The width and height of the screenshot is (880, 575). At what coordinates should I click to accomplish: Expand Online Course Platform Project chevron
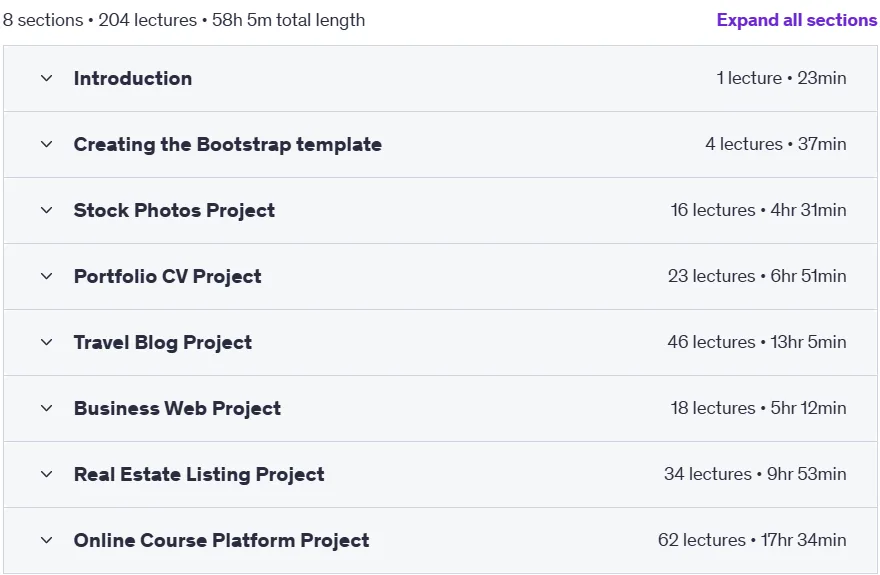pos(47,540)
